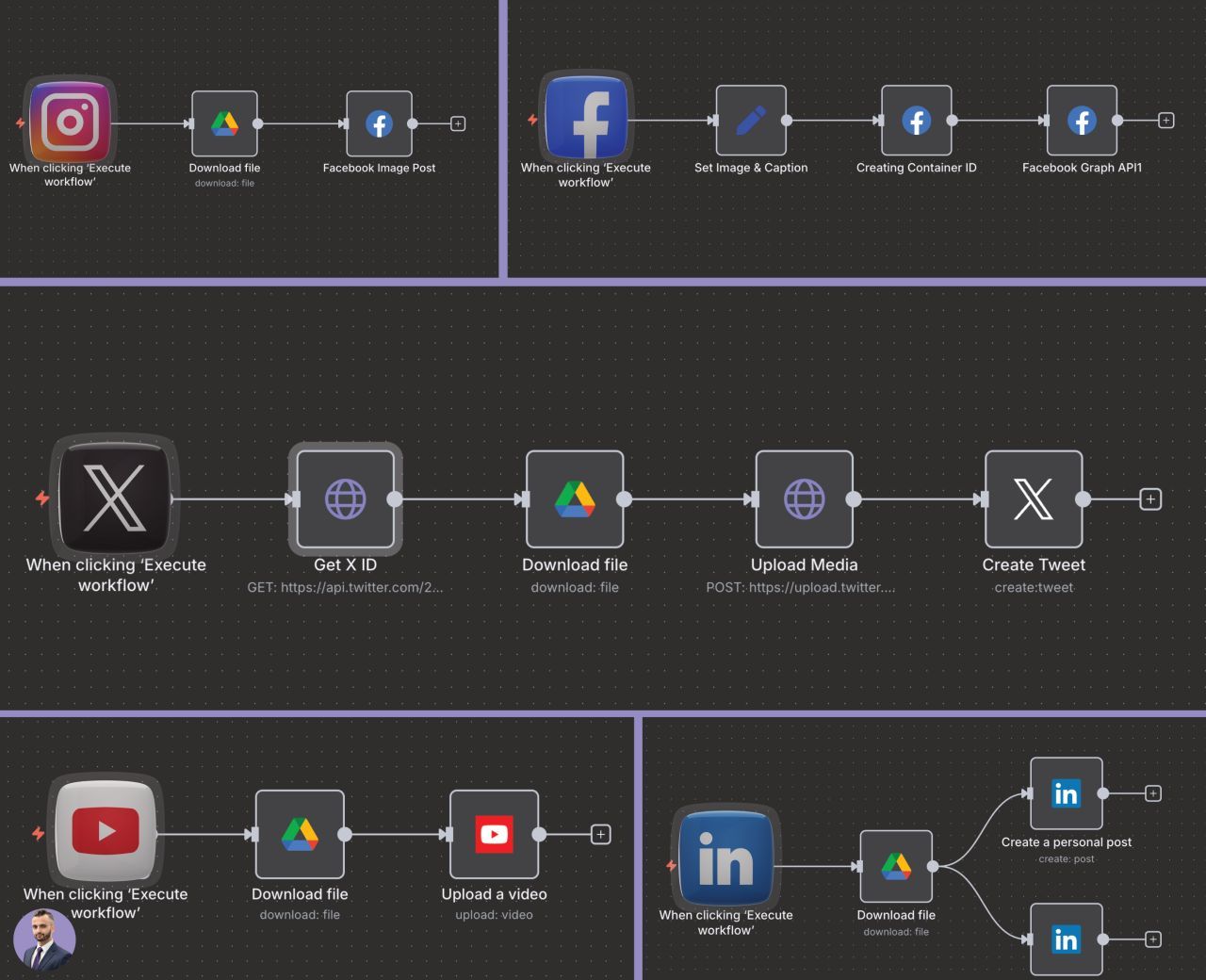The width and height of the screenshot is (1206, 980).
Task: Select the X trigger node
Action: point(115,498)
